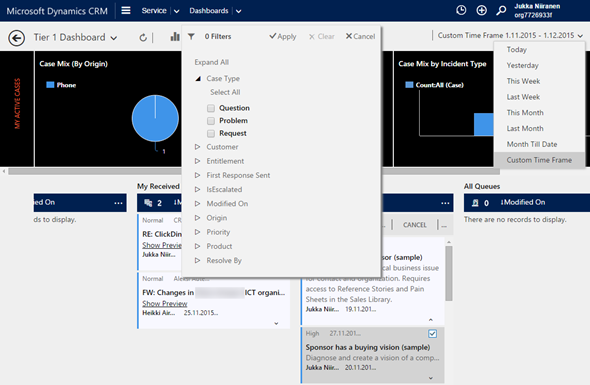Expand the Resolve By filter group
This screenshot has width=590, height=385.
pos(197,260)
